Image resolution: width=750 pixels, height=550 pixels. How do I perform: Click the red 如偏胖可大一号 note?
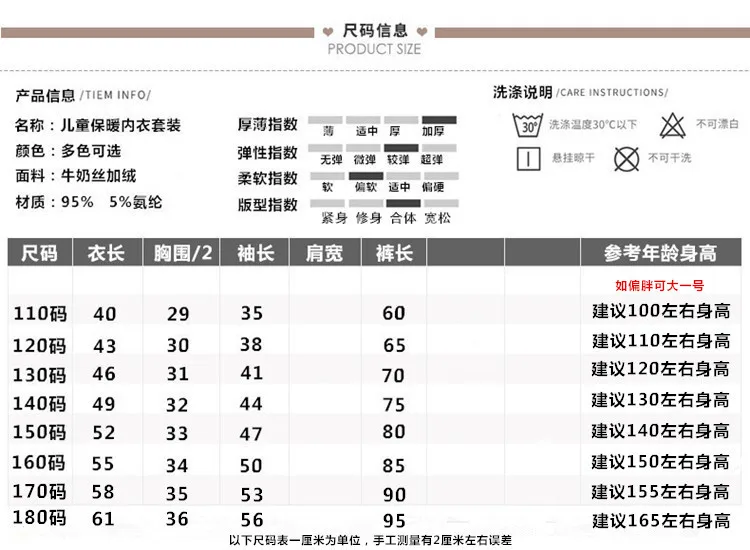click(660, 286)
